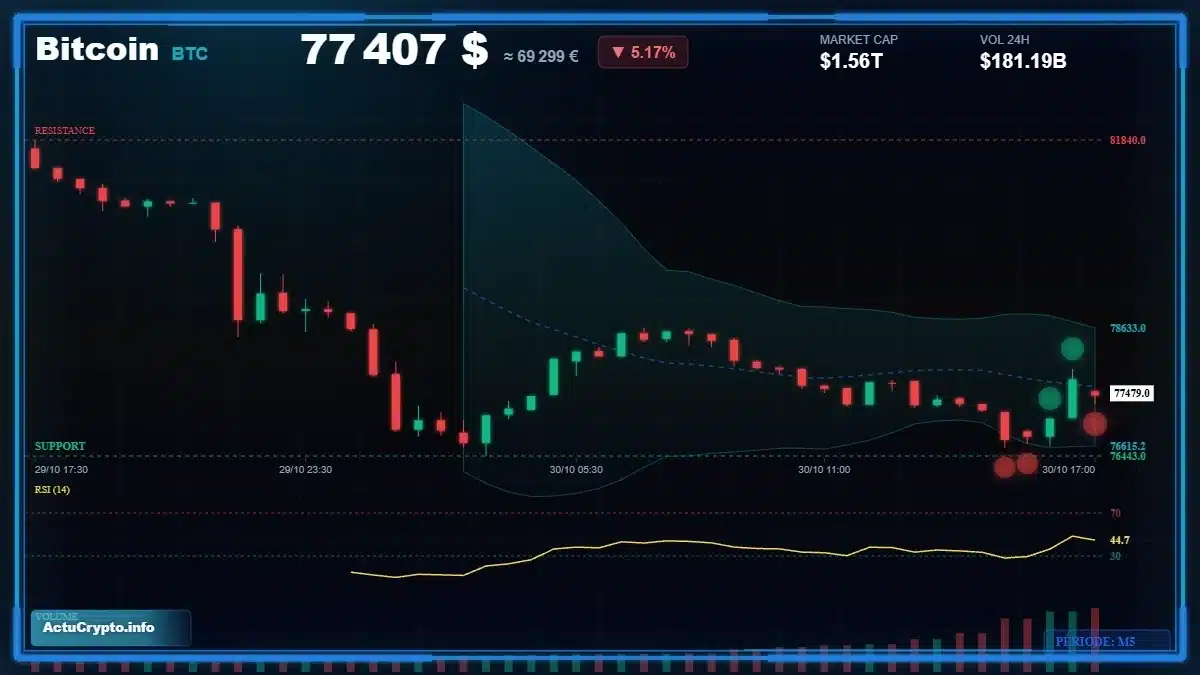Click the 30/10 17:00 time label

[1068, 469]
